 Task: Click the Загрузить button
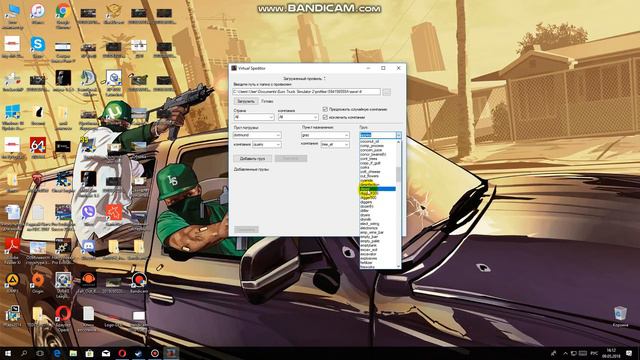point(246,101)
